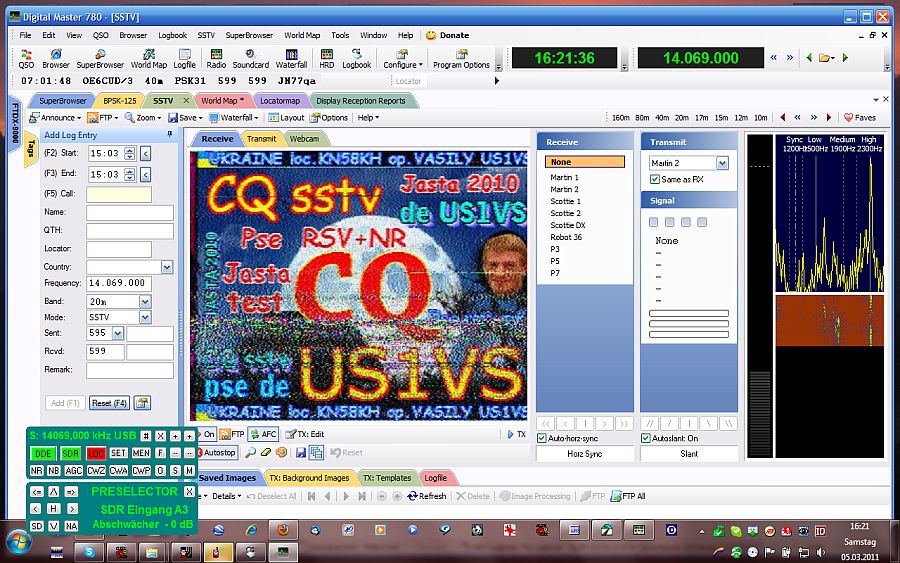Open the Mode dropdown showing SSTV
Screen dimensions: 900x563
tap(145, 317)
